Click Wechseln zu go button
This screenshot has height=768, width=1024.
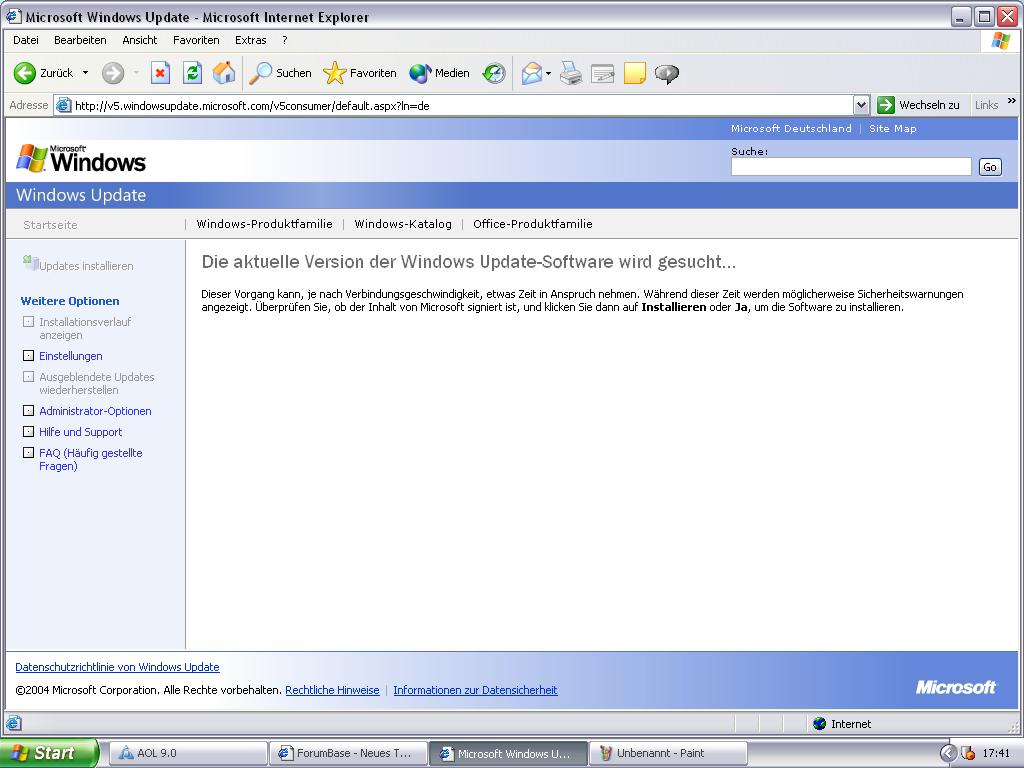click(x=918, y=105)
